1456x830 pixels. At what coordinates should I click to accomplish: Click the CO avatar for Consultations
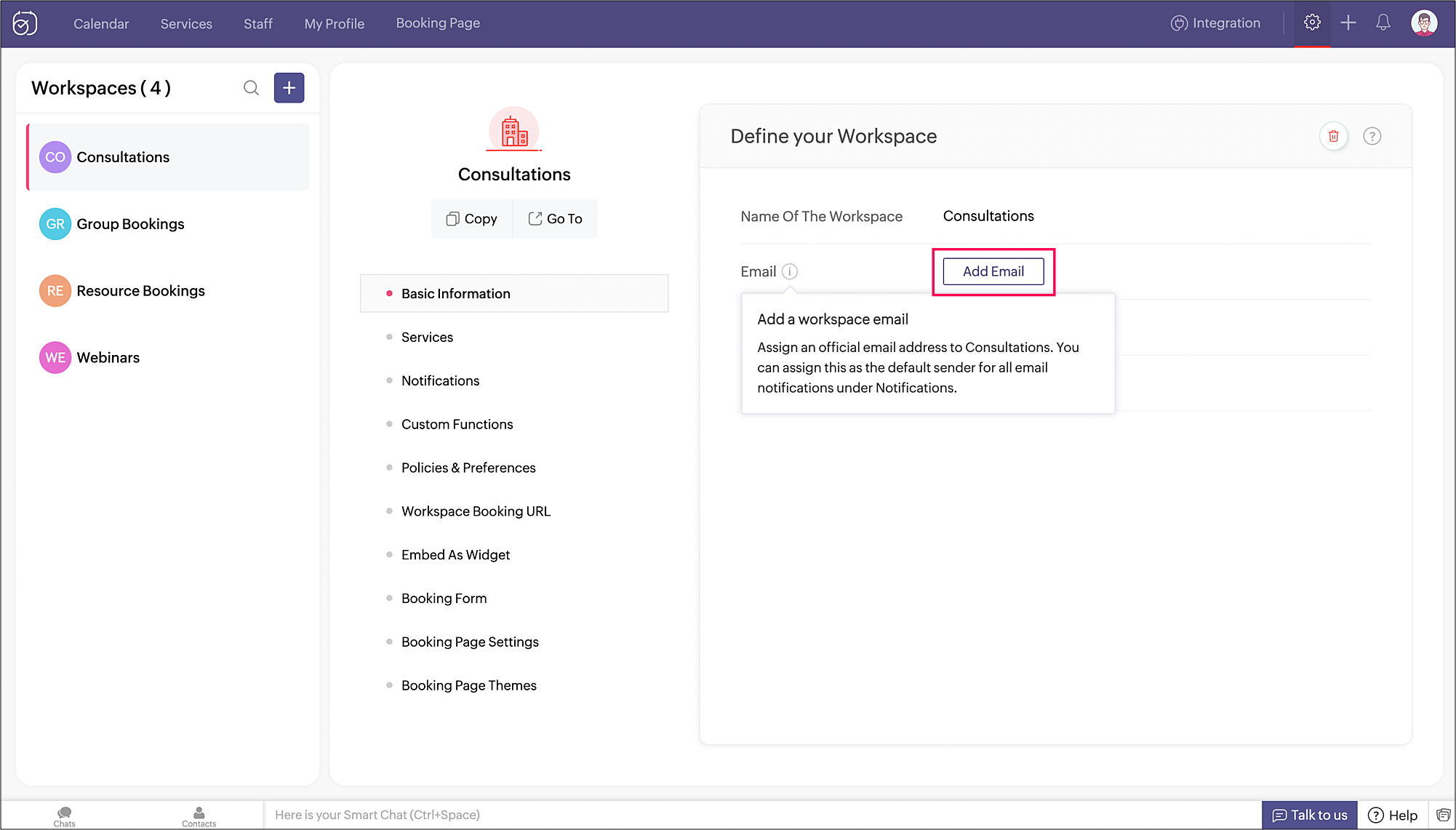(55, 157)
